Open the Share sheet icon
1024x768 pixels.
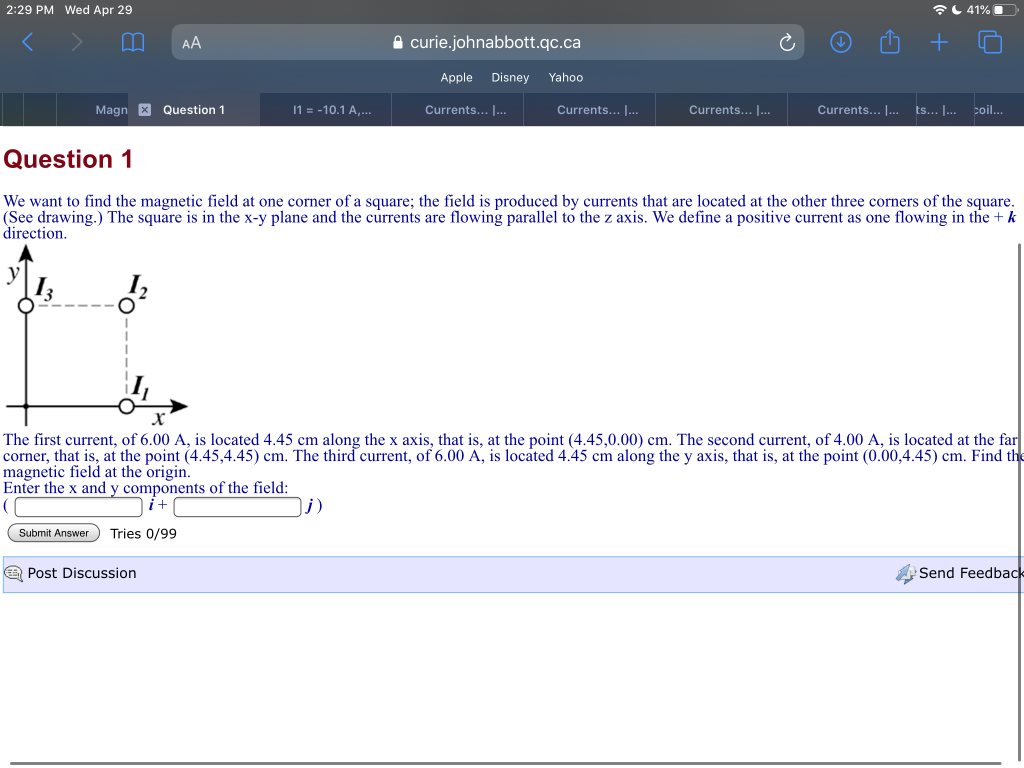click(x=889, y=42)
